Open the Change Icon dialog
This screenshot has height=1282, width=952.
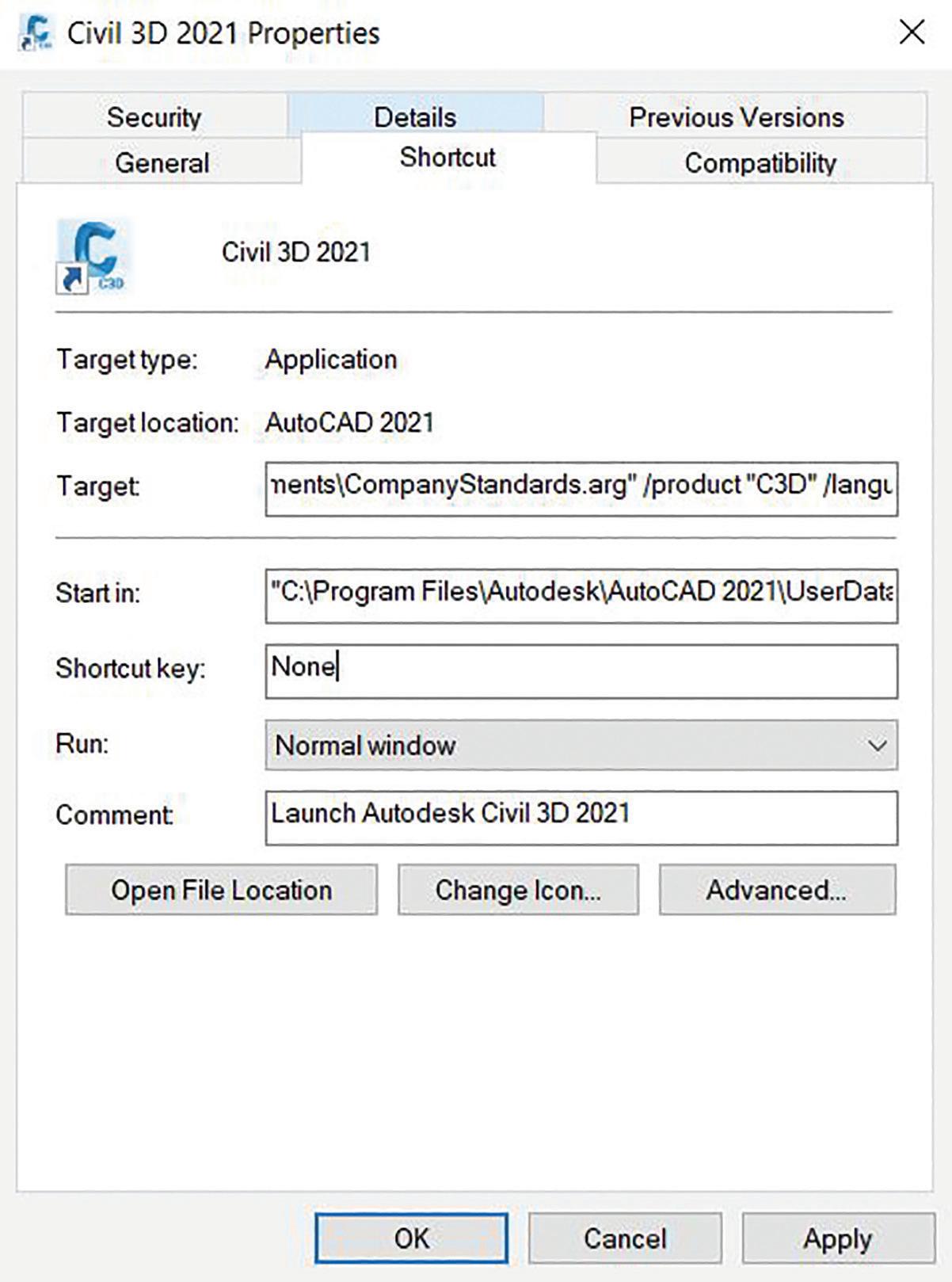[x=518, y=890]
